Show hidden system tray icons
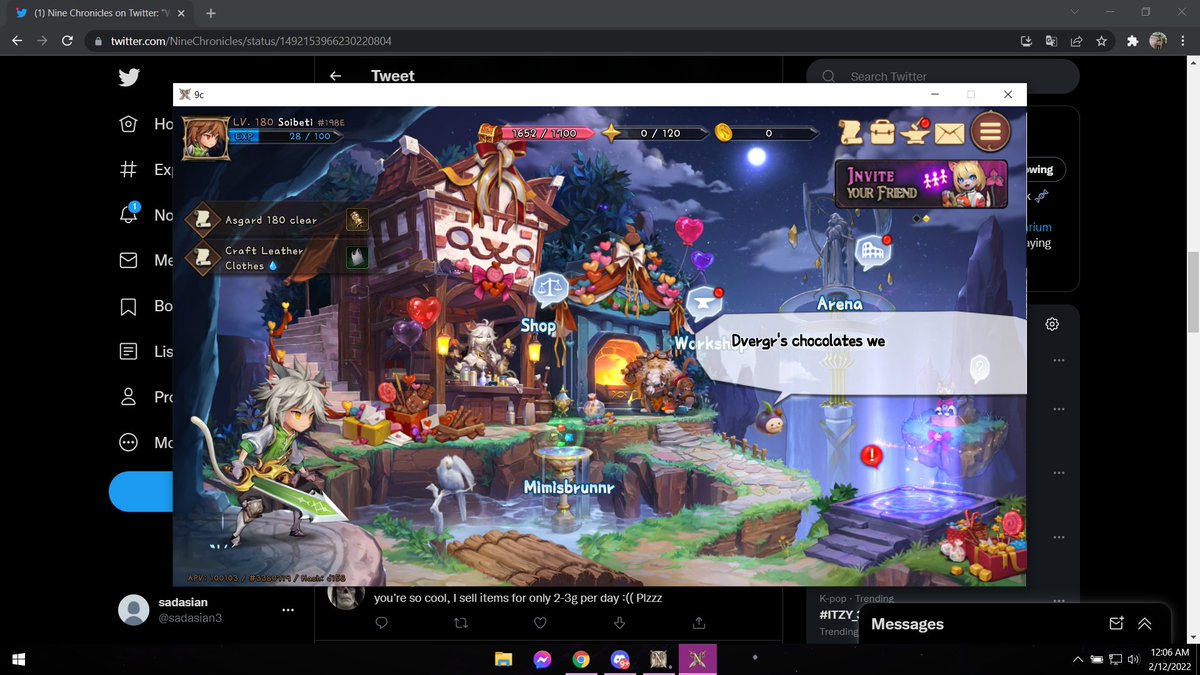Image resolution: width=1200 pixels, height=675 pixels. (x=1077, y=660)
